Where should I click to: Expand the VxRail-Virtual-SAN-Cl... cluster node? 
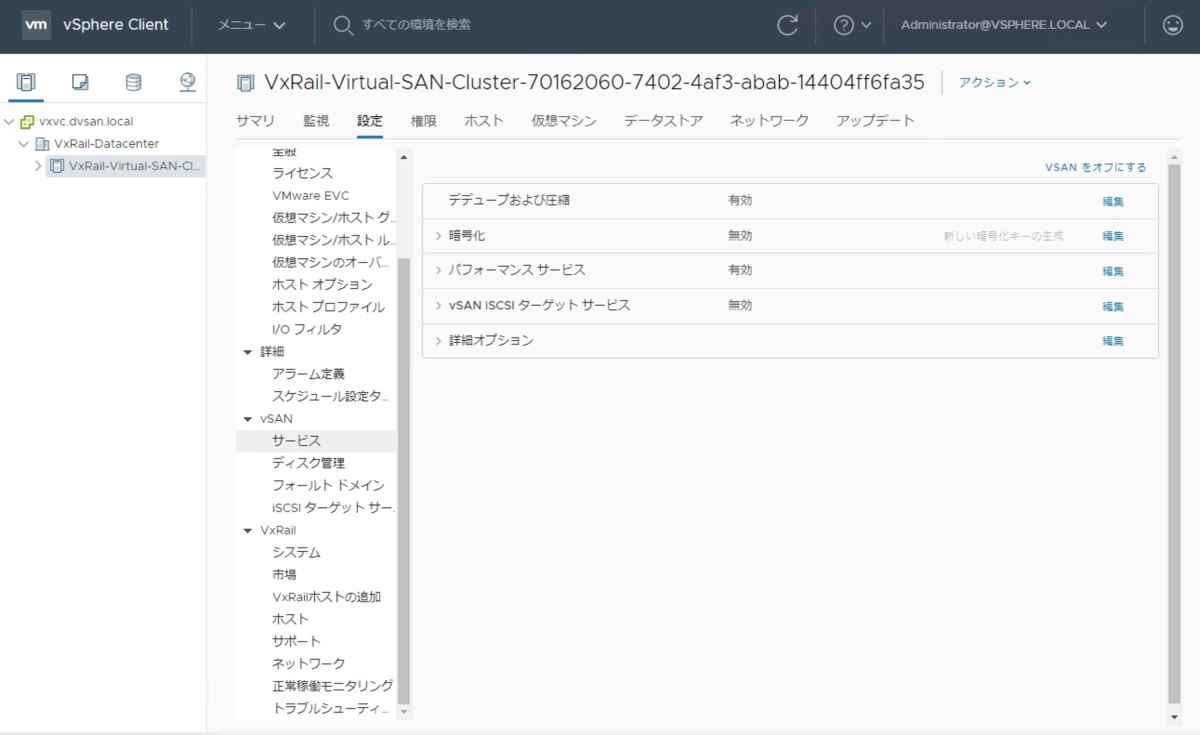(x=38, y=166)
